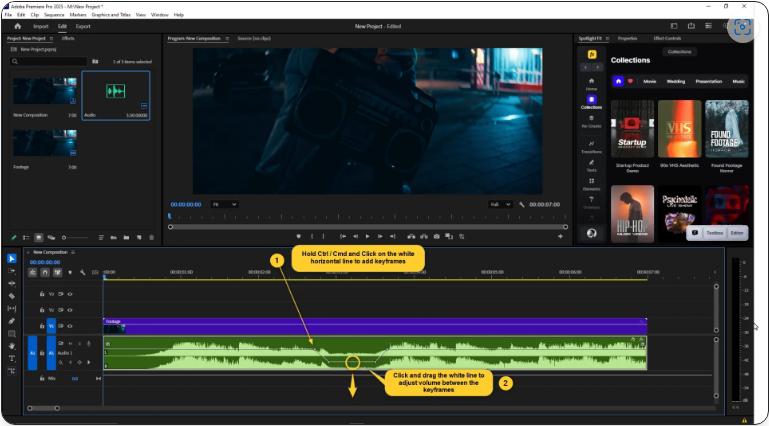Select the Ripple Edit tool
The height and width of the screenshot is (426, 769).
(x=12, y=283)
